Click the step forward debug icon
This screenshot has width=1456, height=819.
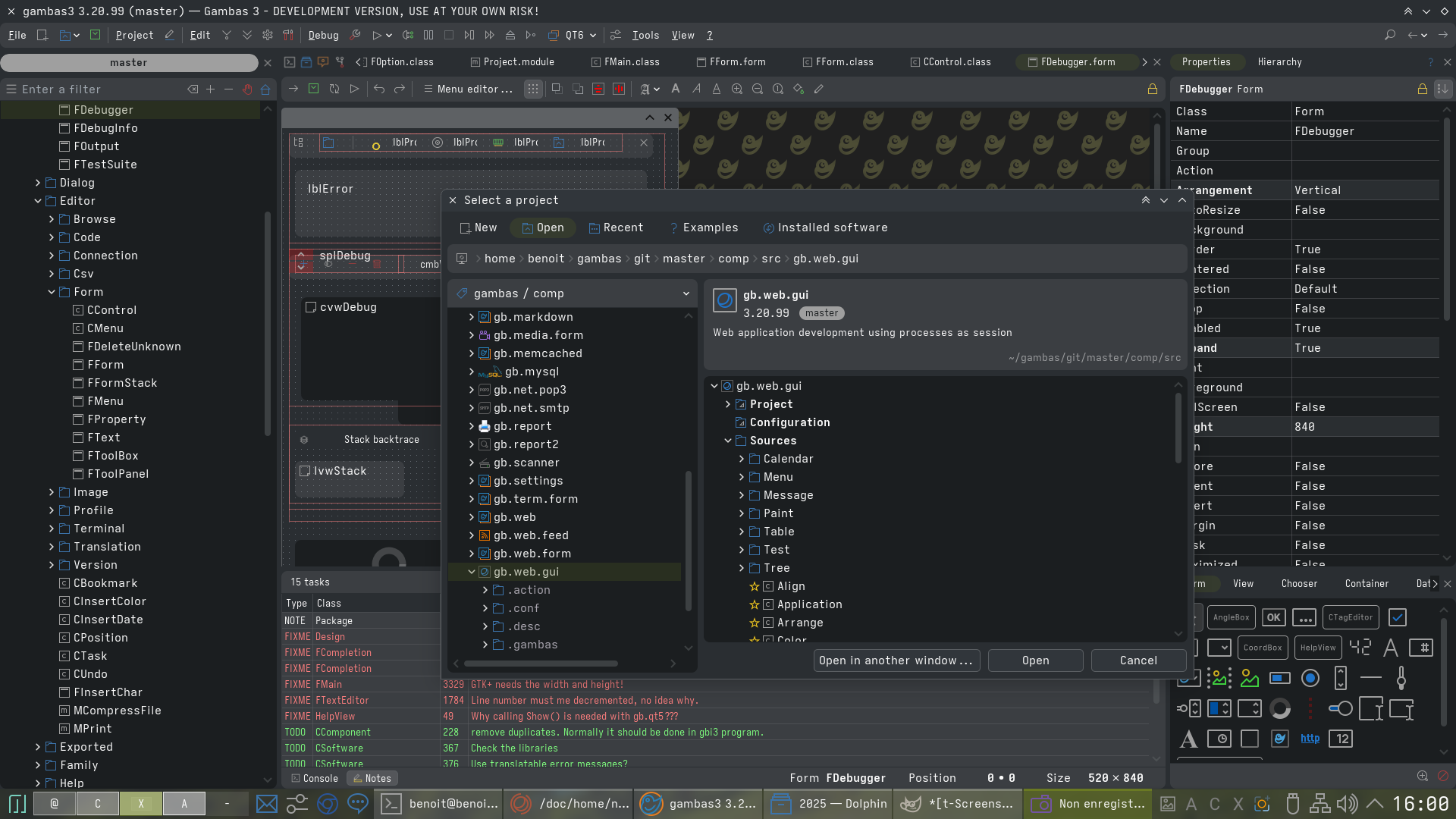pos(469,36)
